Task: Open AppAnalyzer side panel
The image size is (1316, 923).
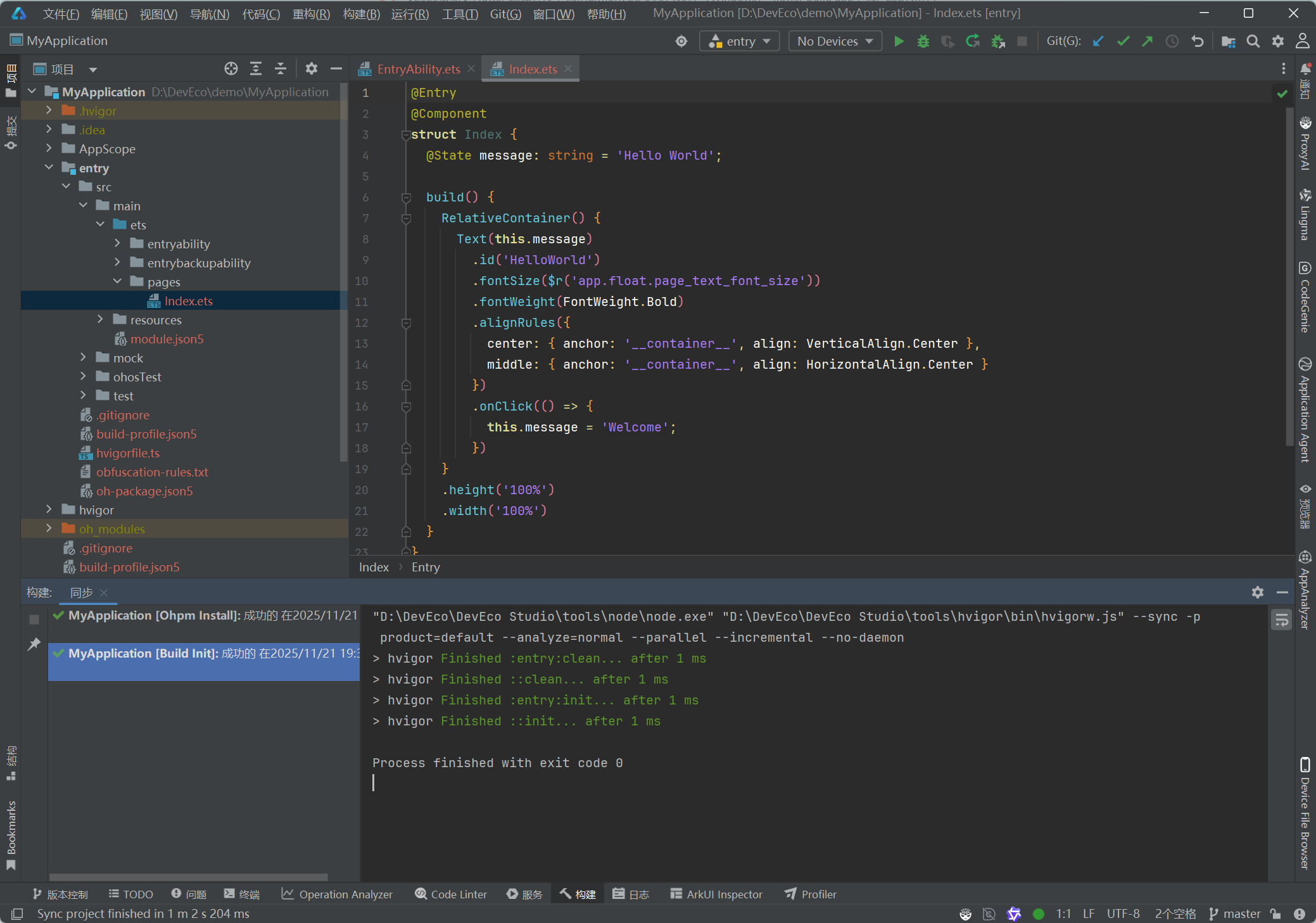Action: click(x=1305, y=590)
